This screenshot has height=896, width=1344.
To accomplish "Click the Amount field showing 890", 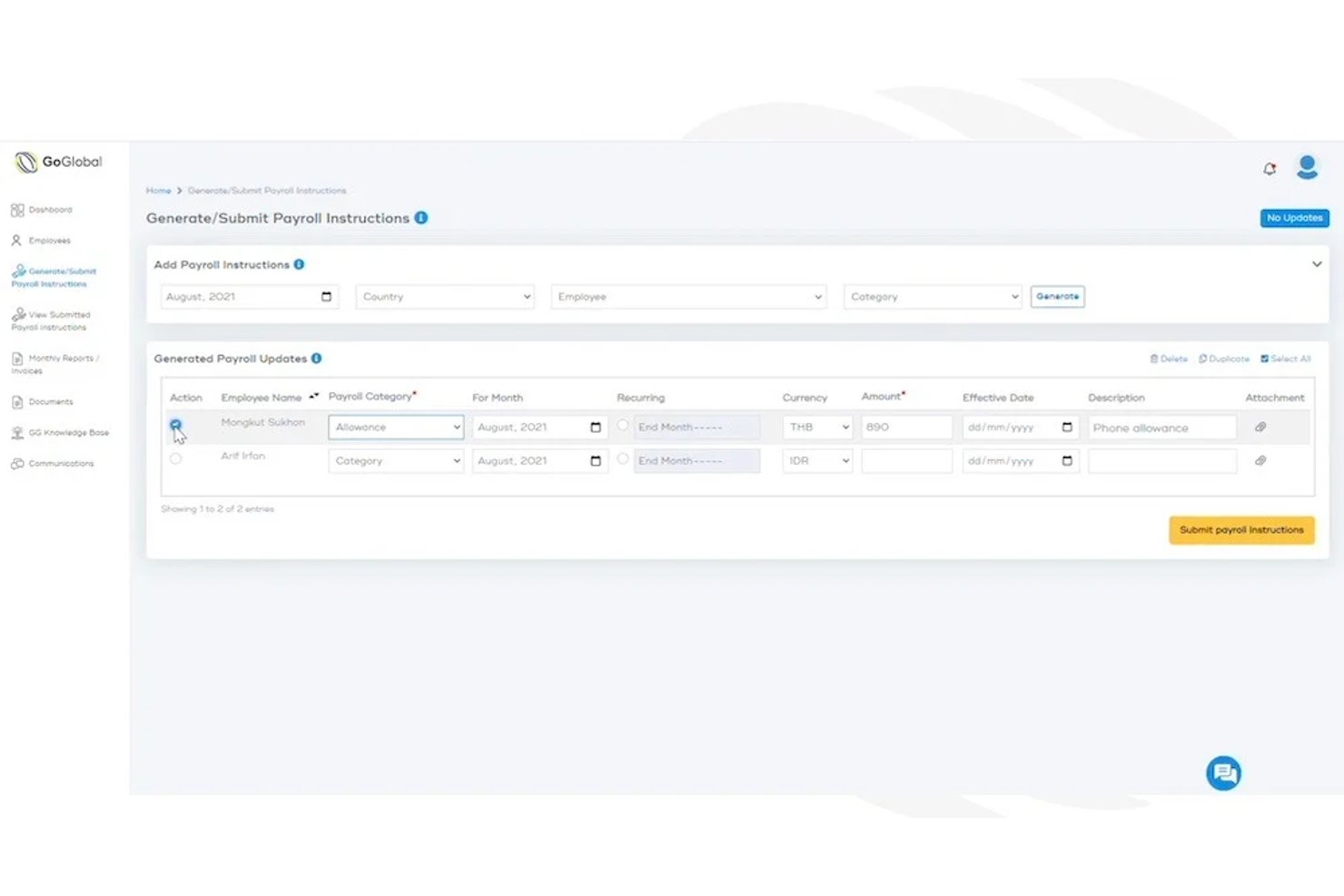I will point(906,428).
